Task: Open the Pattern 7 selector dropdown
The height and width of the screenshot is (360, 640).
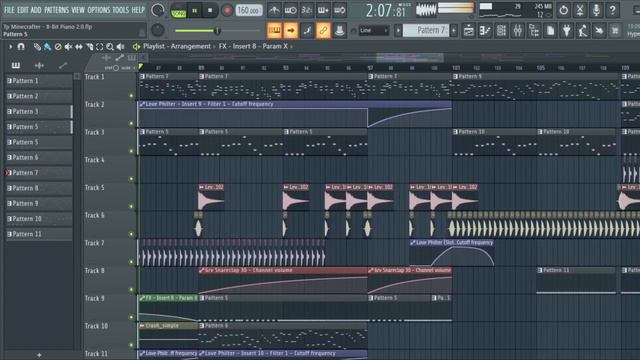Action: 426,30
